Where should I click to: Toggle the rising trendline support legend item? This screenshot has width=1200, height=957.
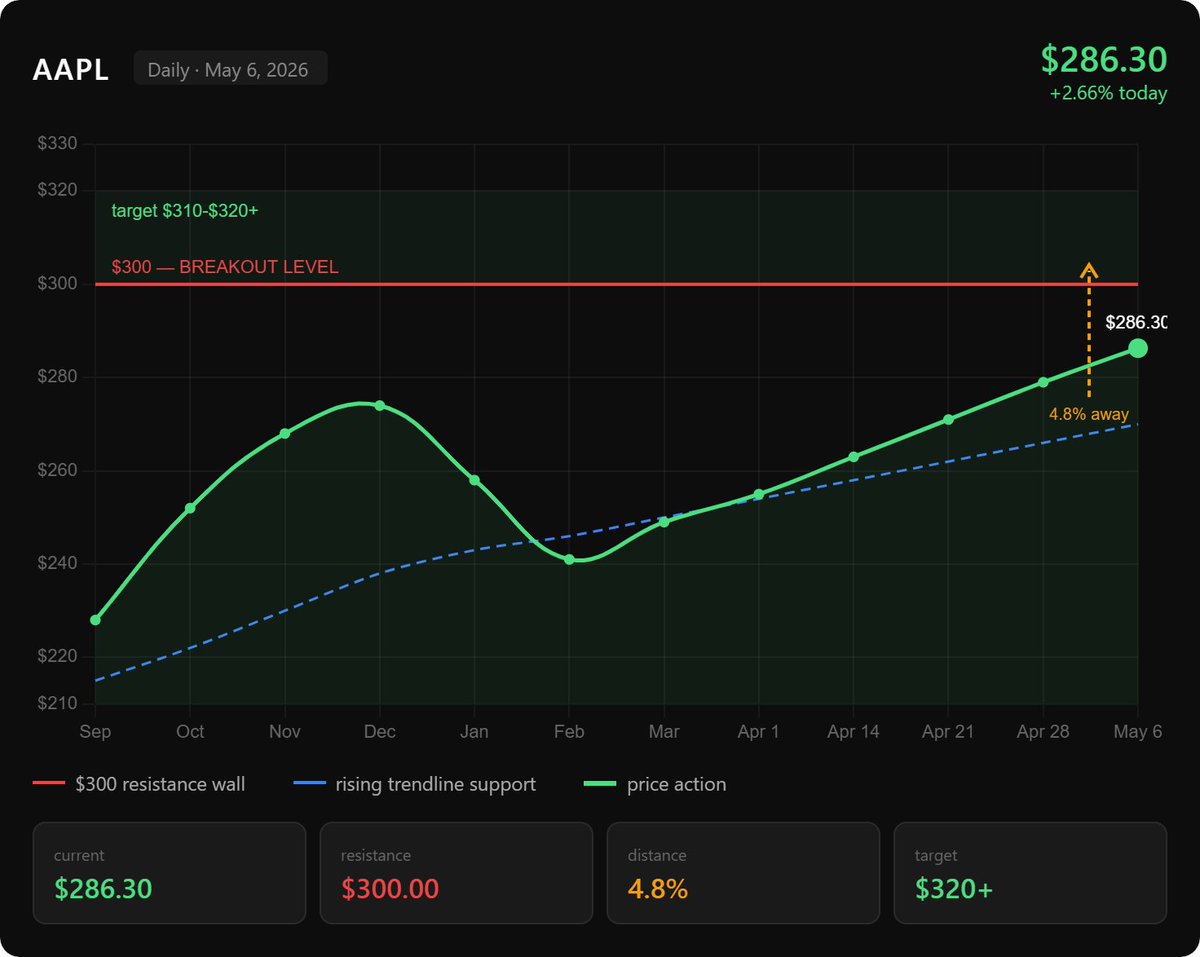click(x=416, y=784)
